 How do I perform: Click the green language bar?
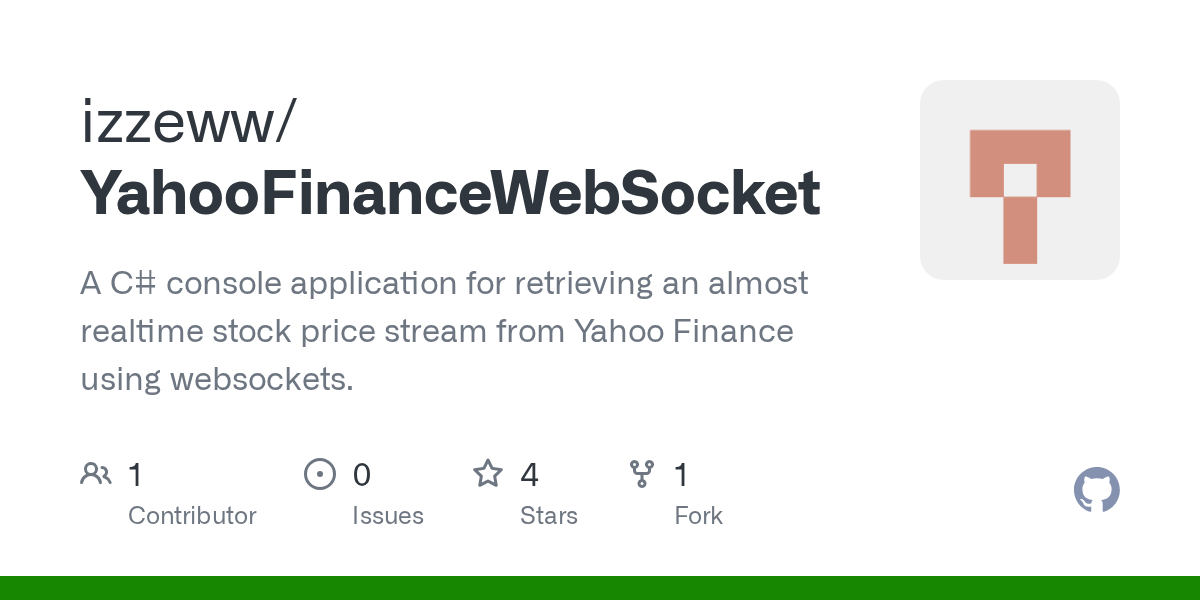coord(600,588)
